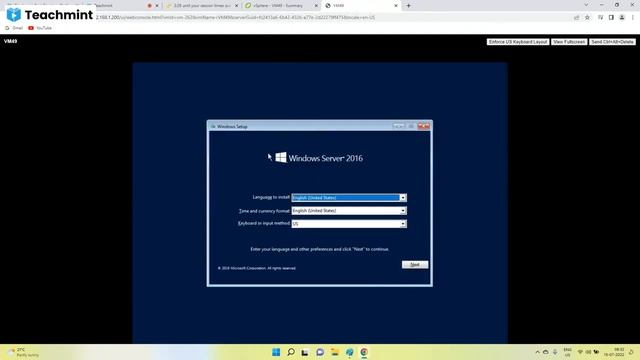Click the reading list icon in the toolbar

pyautogui.click(x=600, y=18)
